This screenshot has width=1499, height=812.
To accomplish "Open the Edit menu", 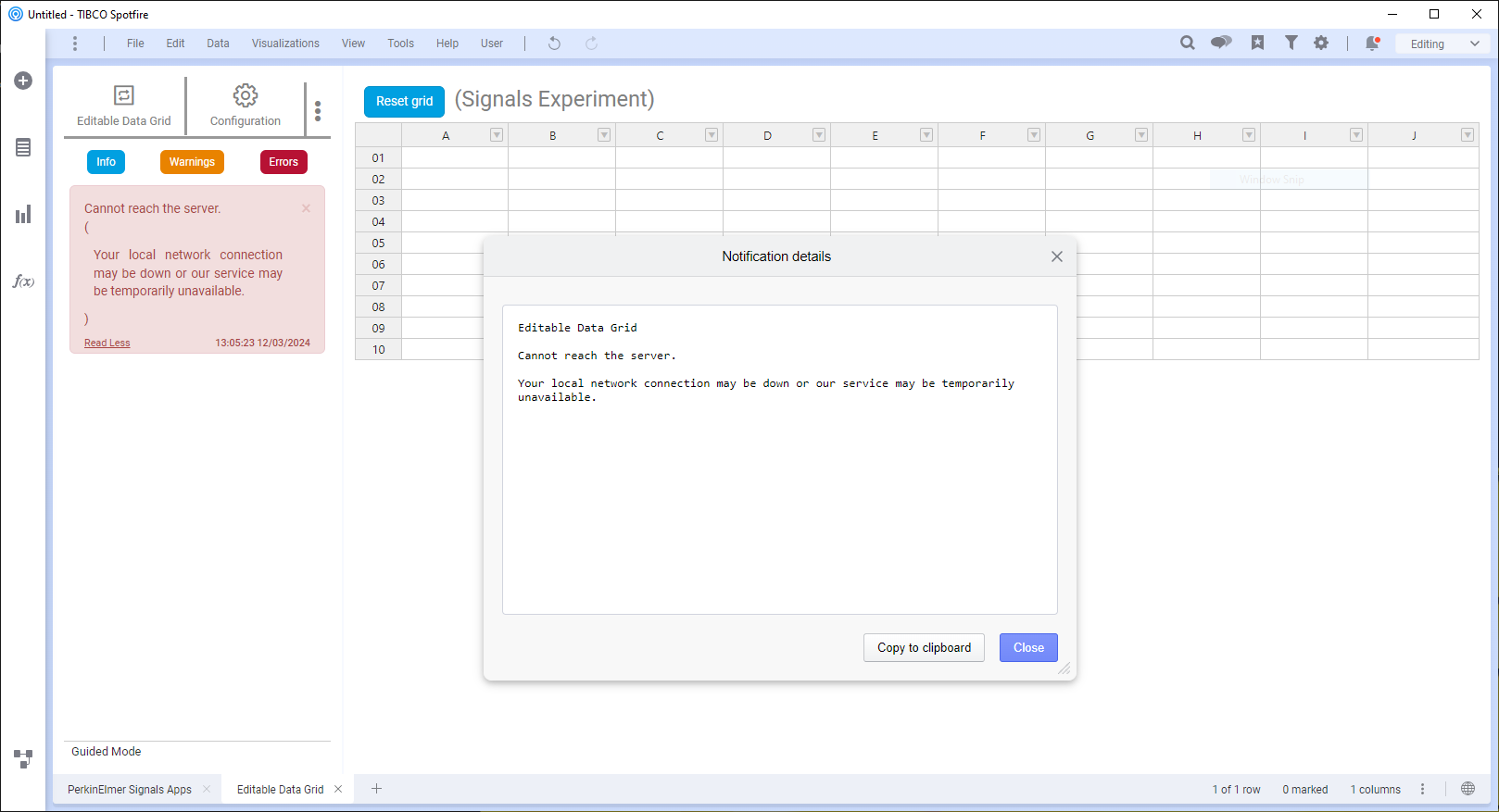I will [175, 44].
